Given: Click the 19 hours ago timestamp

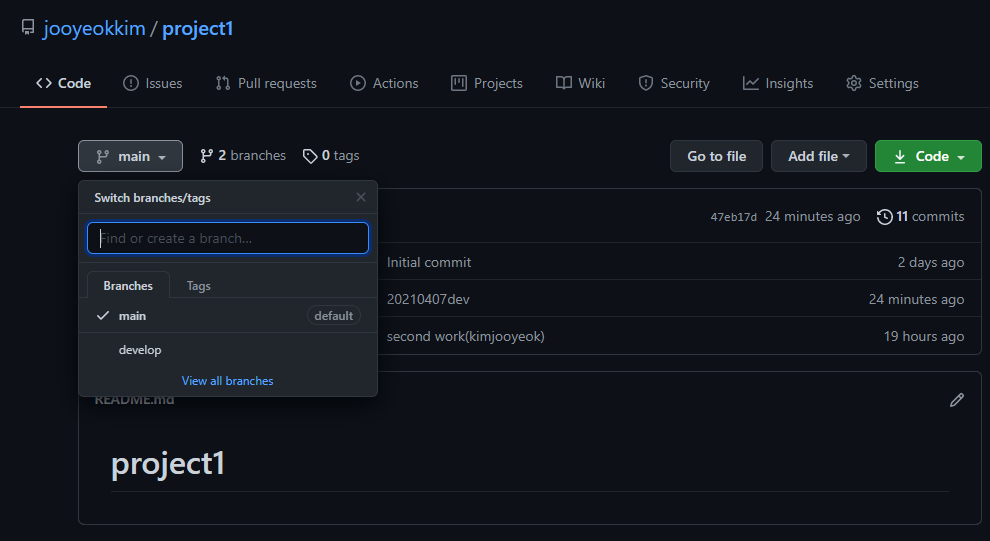Looking at the screenshot, I should [924, 336].
